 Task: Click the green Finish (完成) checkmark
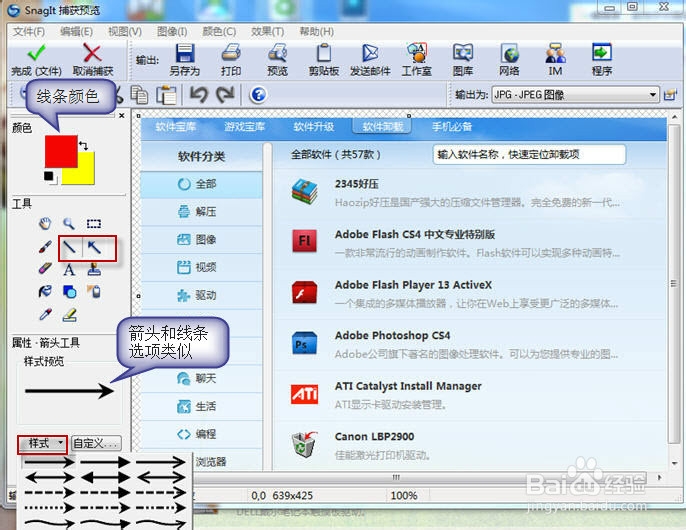click(36, 53)
